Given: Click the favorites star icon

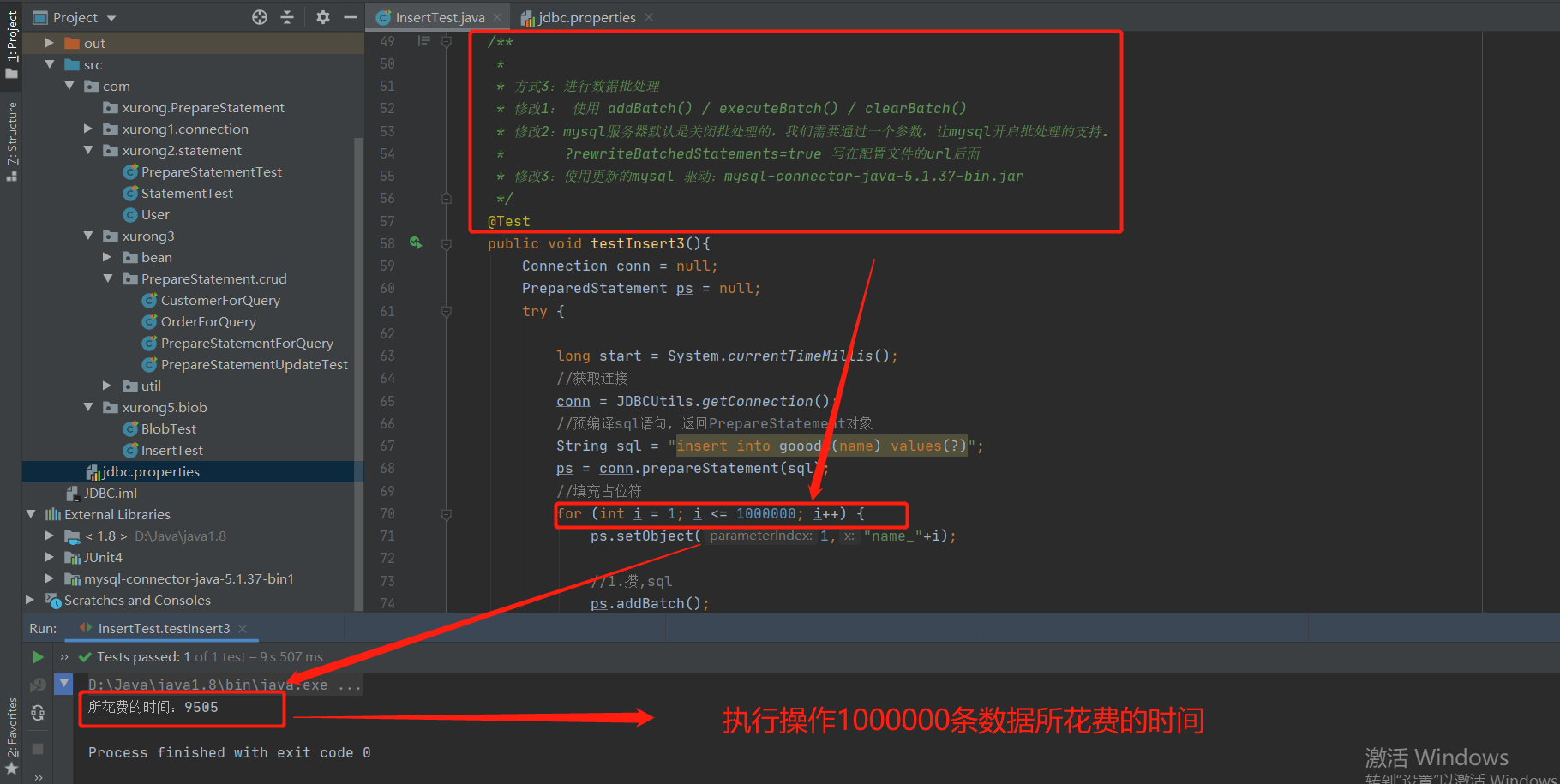Looking at the screenshot, I should coord(12,769).
